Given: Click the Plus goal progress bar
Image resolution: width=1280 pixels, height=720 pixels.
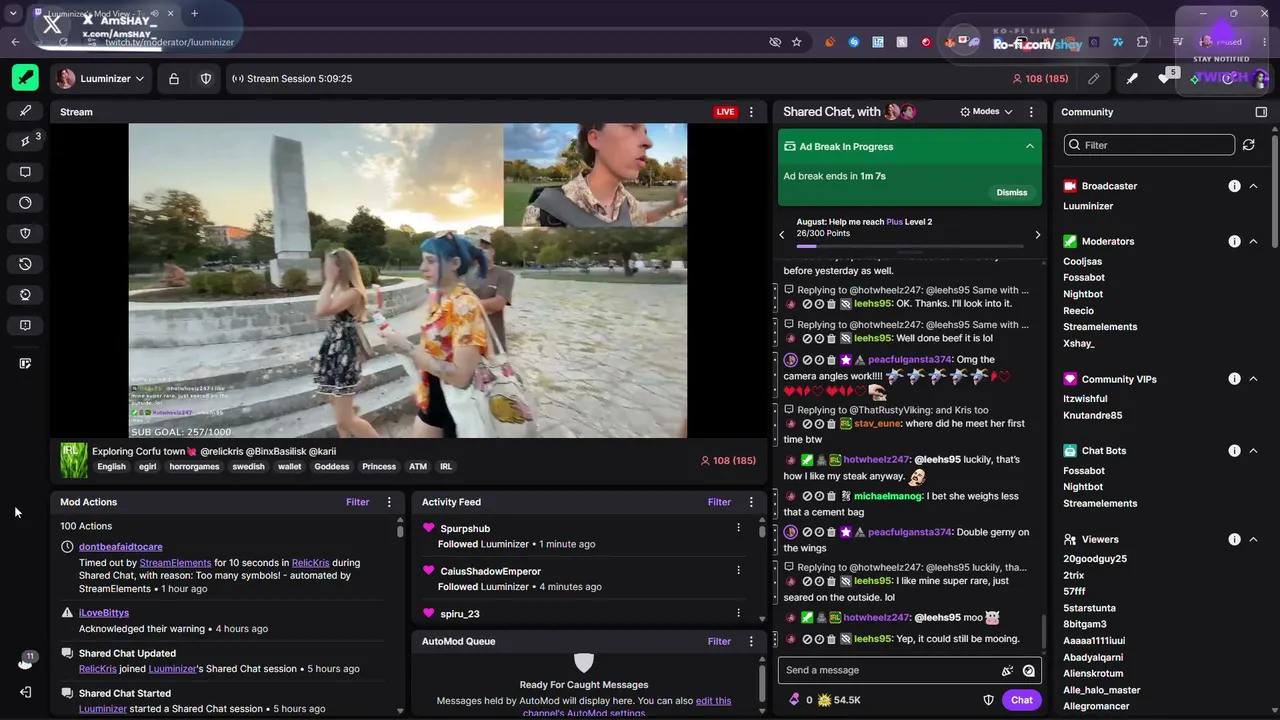Looking at the screenshot, I should tap(910, 245).
